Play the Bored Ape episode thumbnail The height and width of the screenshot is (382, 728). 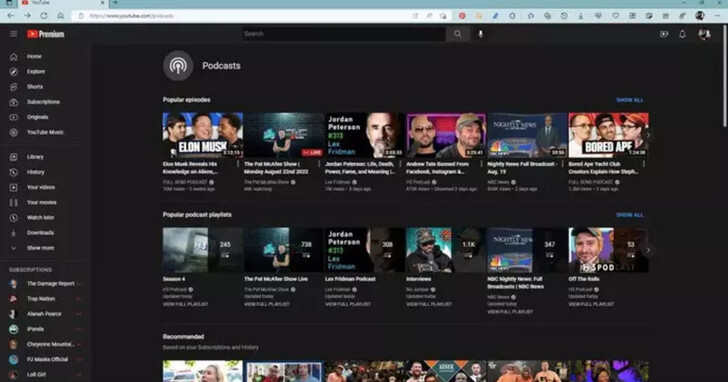click(608, 135)
